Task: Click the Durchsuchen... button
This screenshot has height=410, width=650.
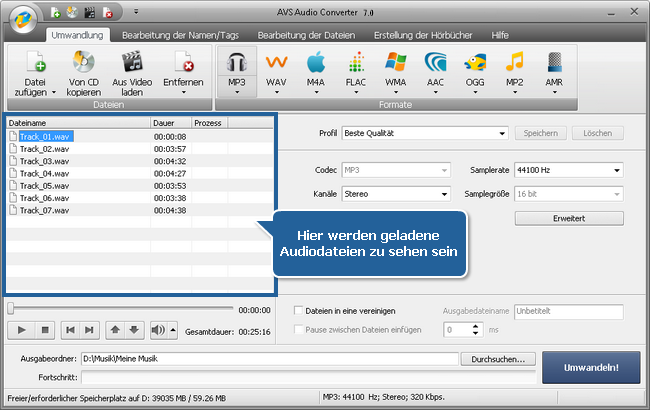Action: coord(499,358)
